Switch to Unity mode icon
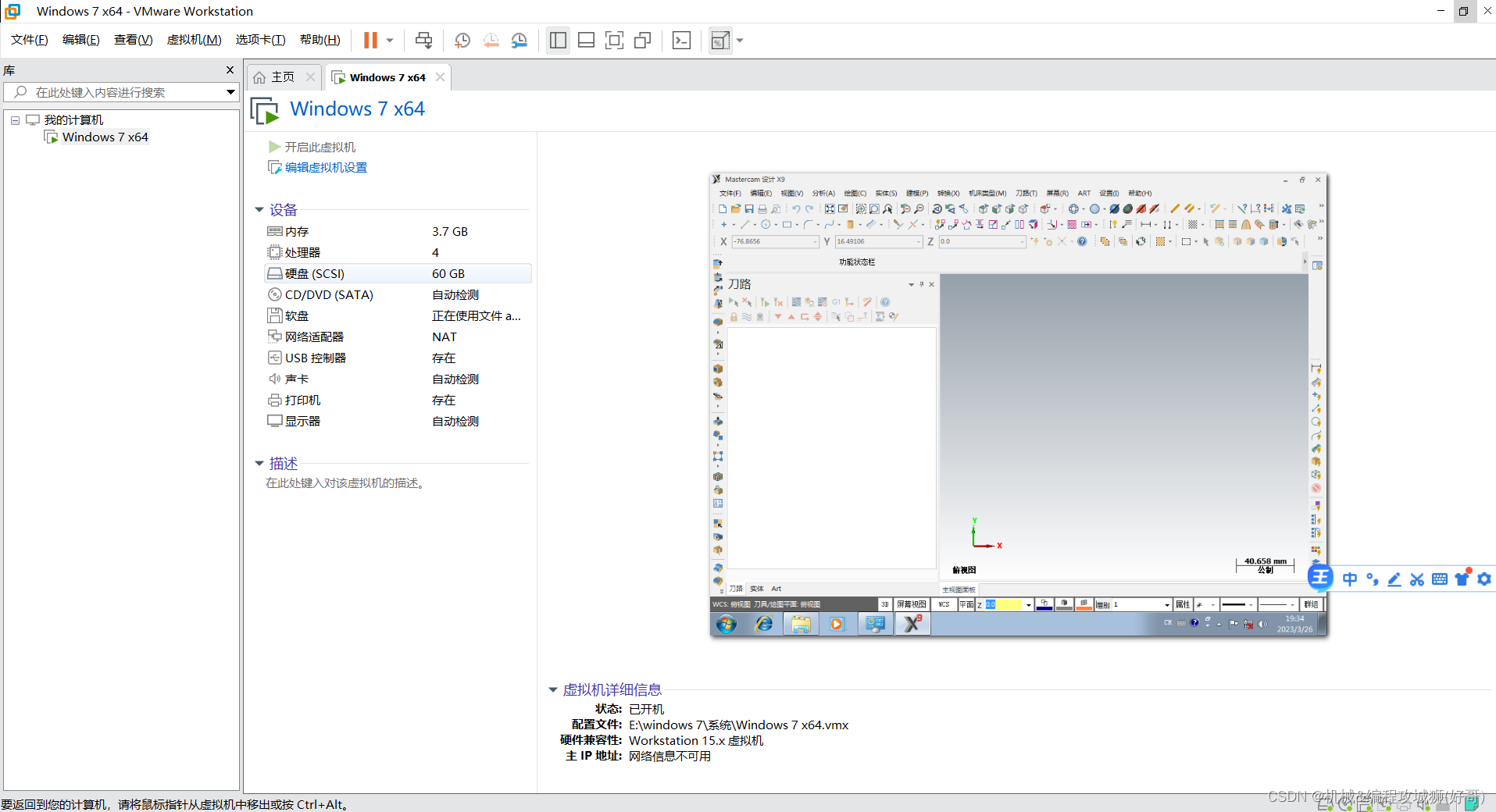 [x=643, y=40]
